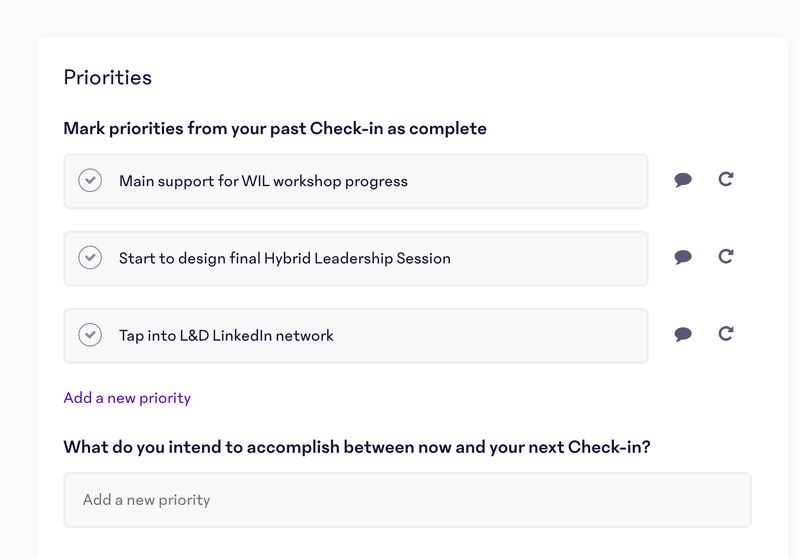800x559 pixels.
Task: Click the Priorities section title
Action: 107,77
